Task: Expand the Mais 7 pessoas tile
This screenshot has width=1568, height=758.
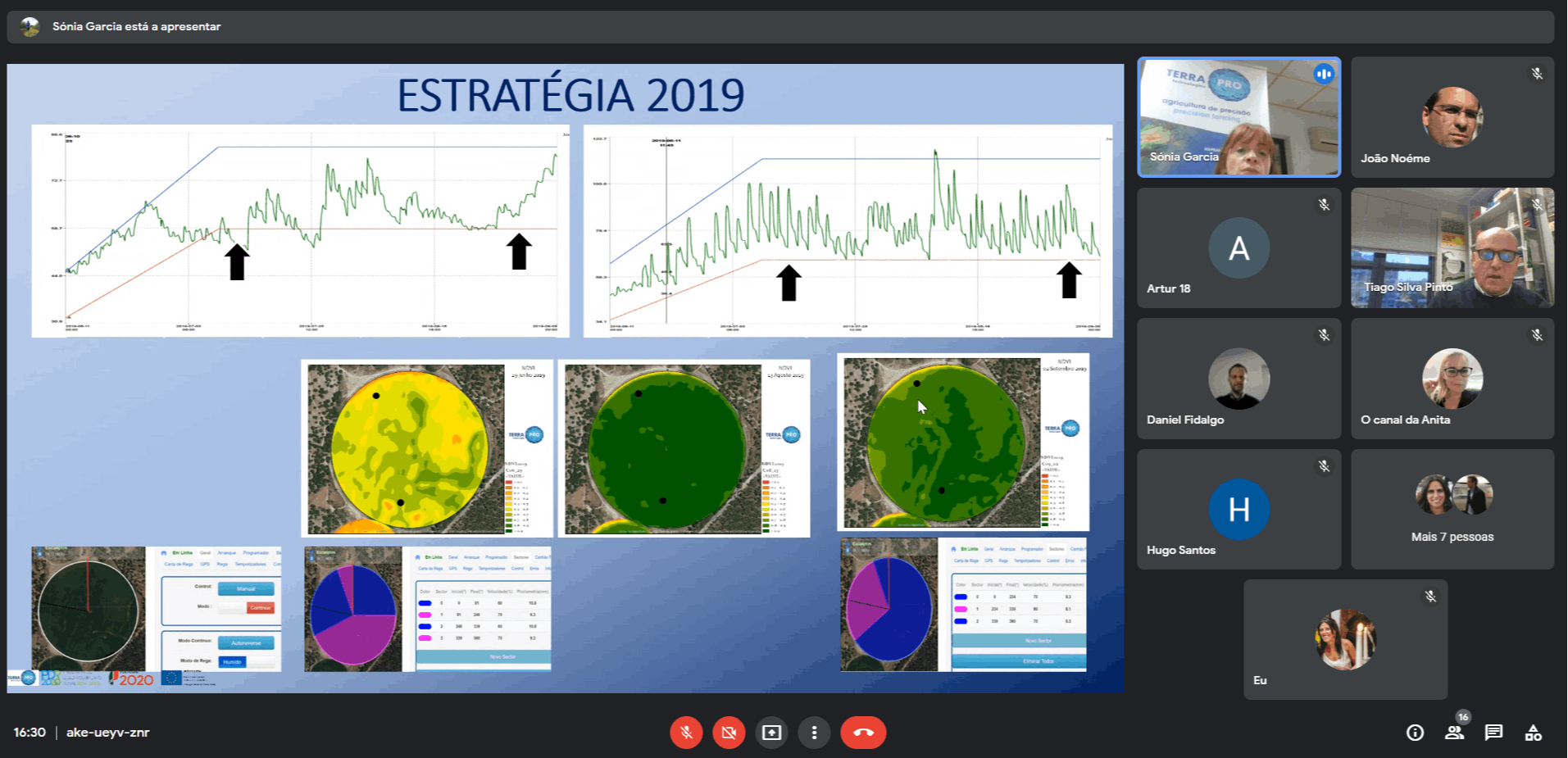Action: point(1452,509)
